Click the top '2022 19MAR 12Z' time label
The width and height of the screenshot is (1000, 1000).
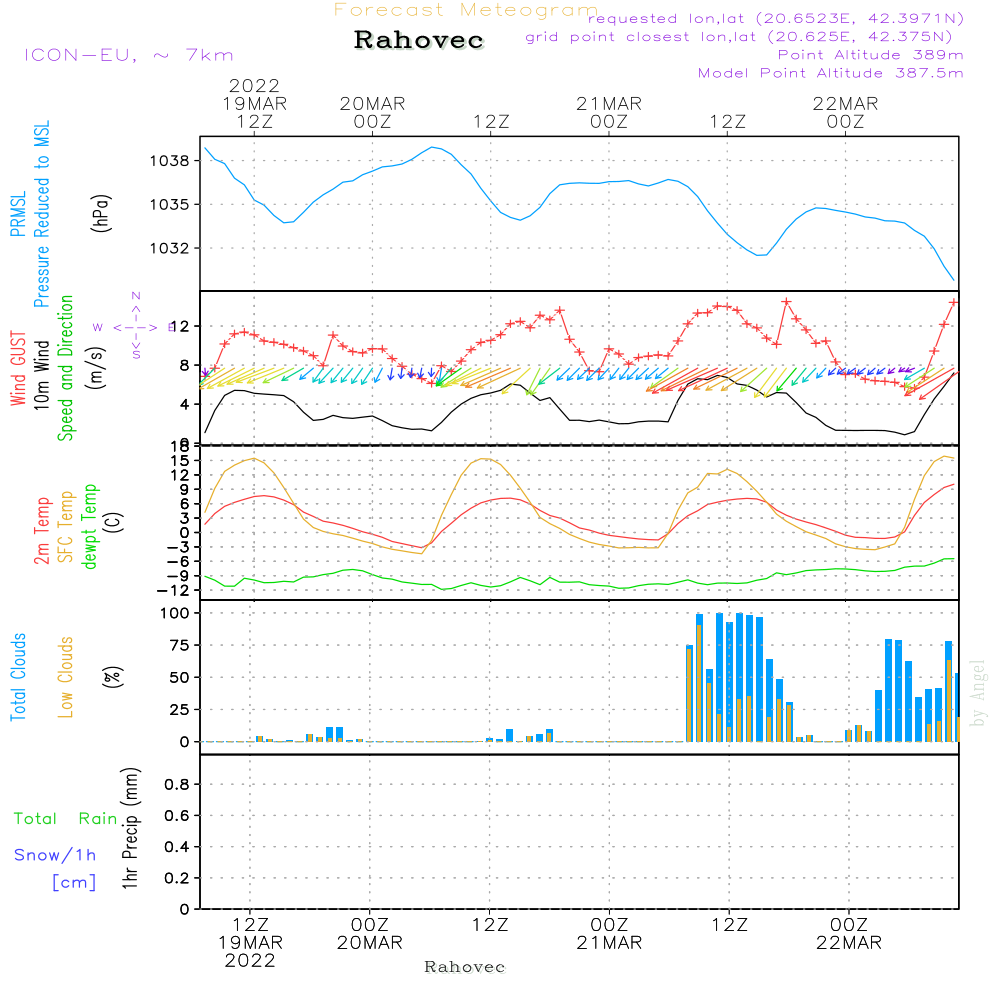254,103
